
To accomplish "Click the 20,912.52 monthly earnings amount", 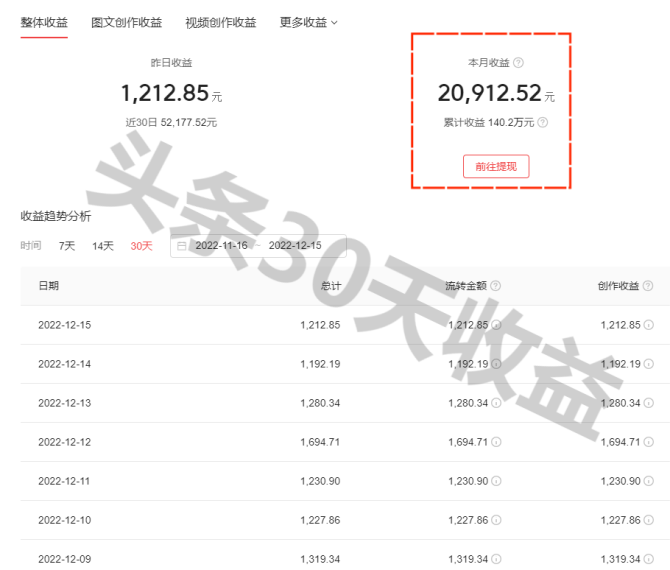I will [x=490, y=93].
